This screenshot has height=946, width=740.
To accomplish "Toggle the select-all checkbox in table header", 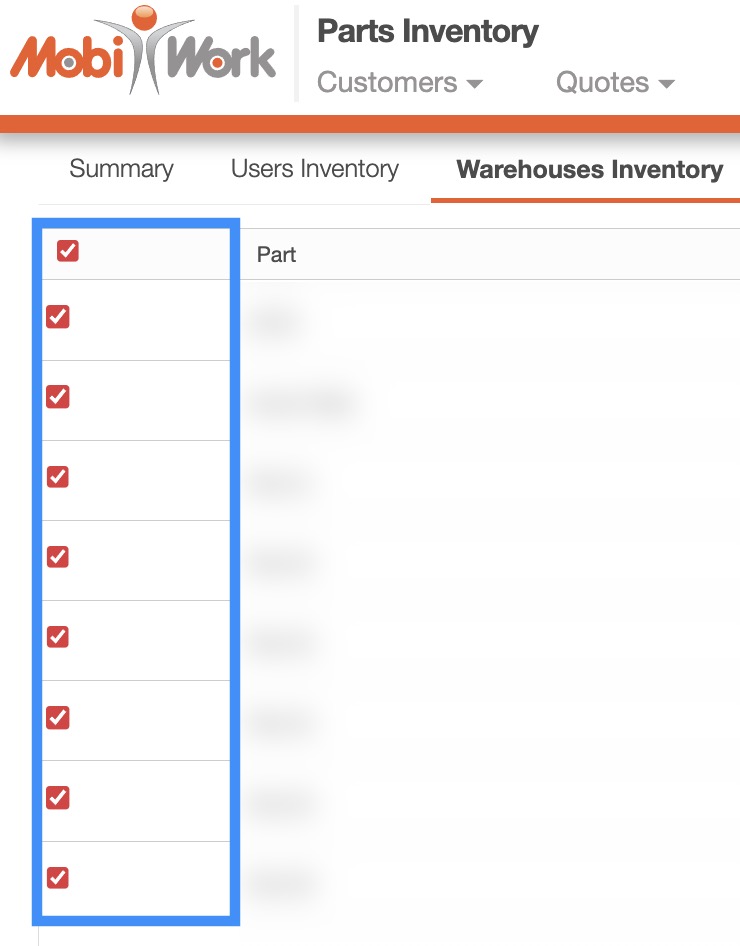I will (x=68, y=252).
